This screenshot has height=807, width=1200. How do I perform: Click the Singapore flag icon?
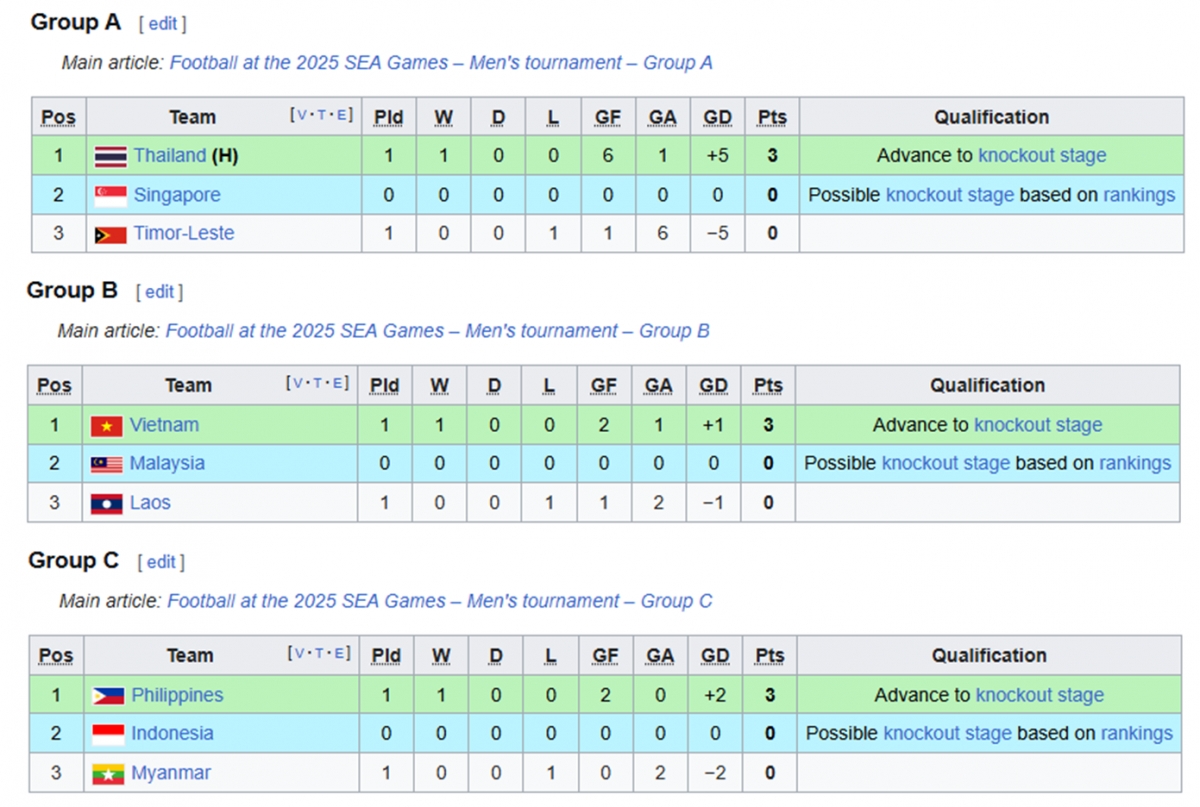tap(110, 195)
